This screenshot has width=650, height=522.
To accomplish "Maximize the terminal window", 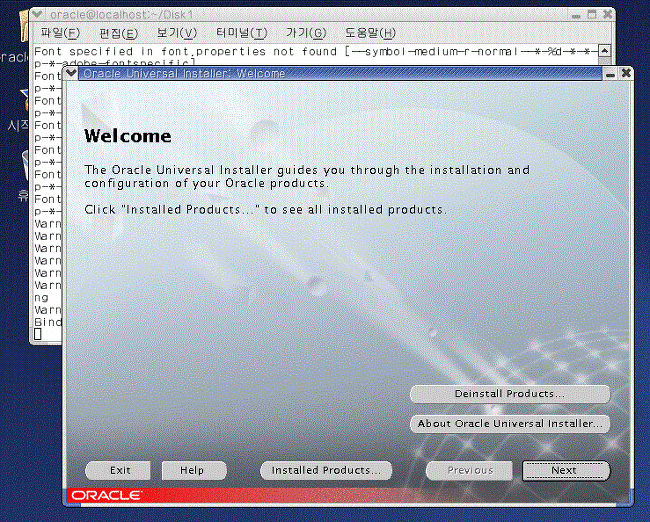I will coord(592,15).
